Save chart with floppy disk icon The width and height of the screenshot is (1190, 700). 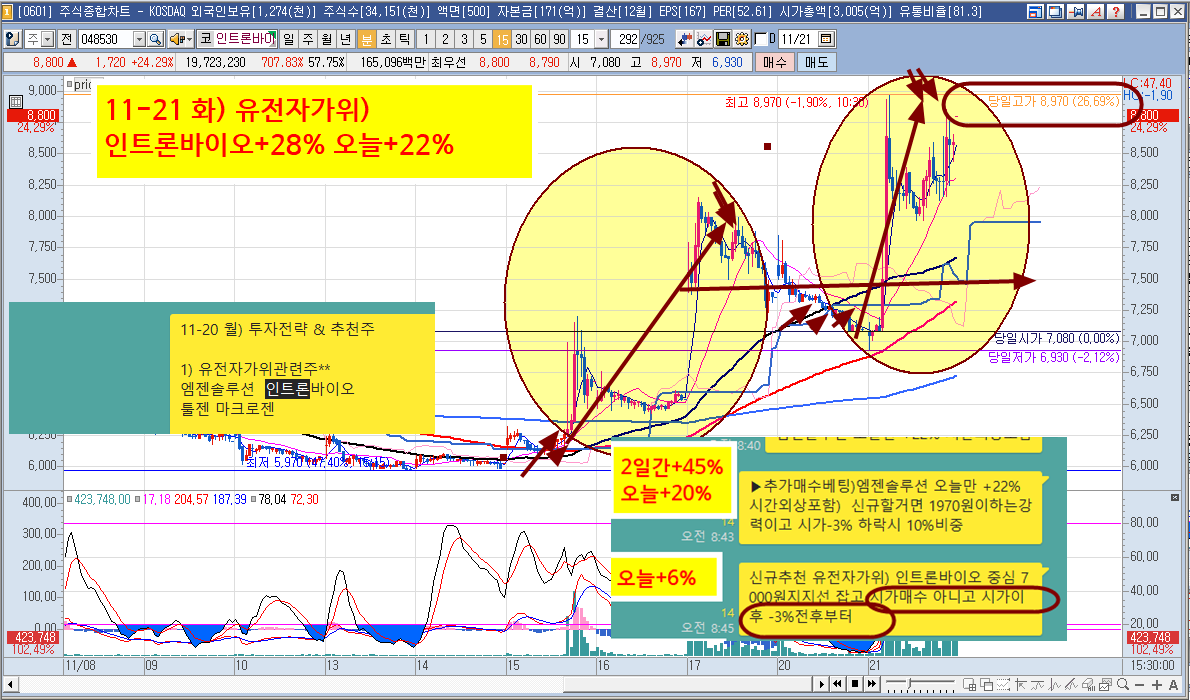[x=722, y=39]
